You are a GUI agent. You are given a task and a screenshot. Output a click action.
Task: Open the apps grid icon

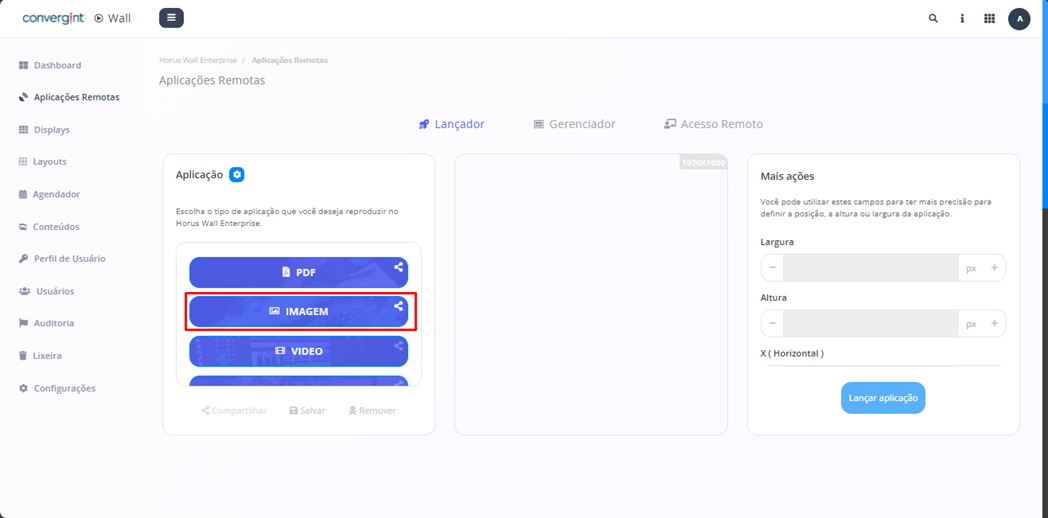point(989,18)
